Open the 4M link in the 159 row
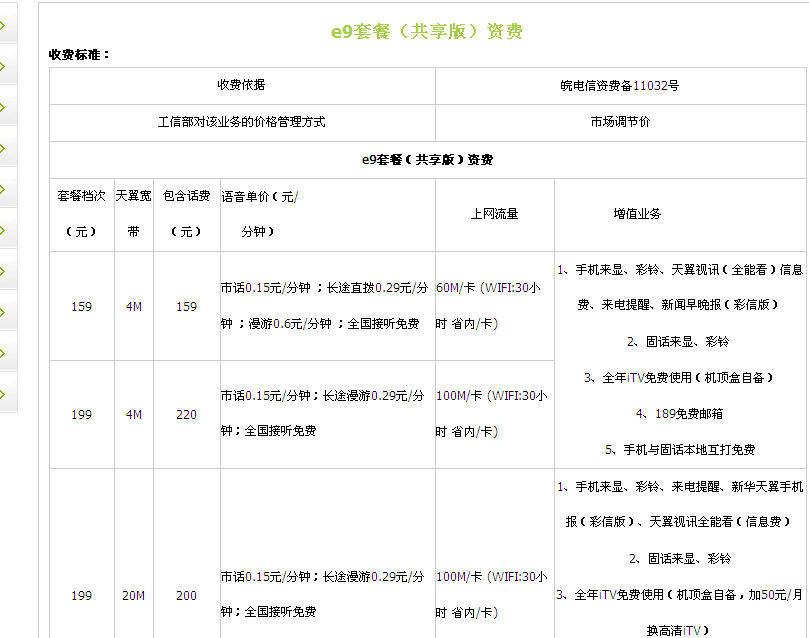 [133, 307]
